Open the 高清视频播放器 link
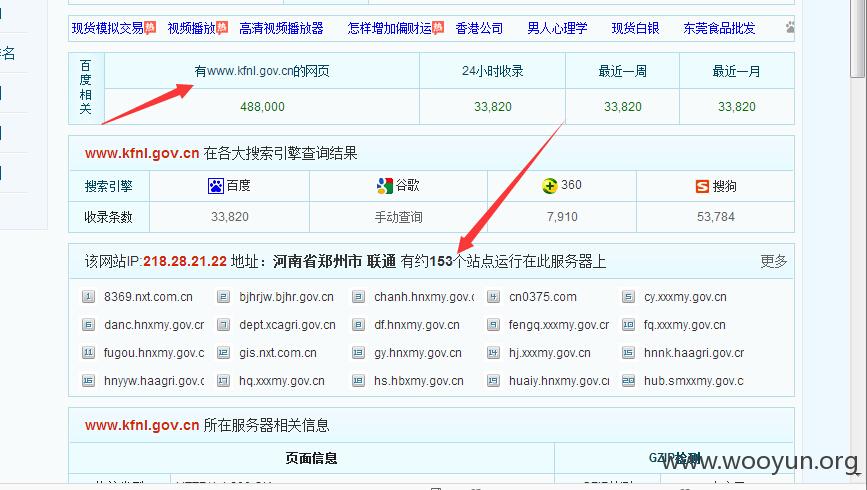 pos(281,28)
